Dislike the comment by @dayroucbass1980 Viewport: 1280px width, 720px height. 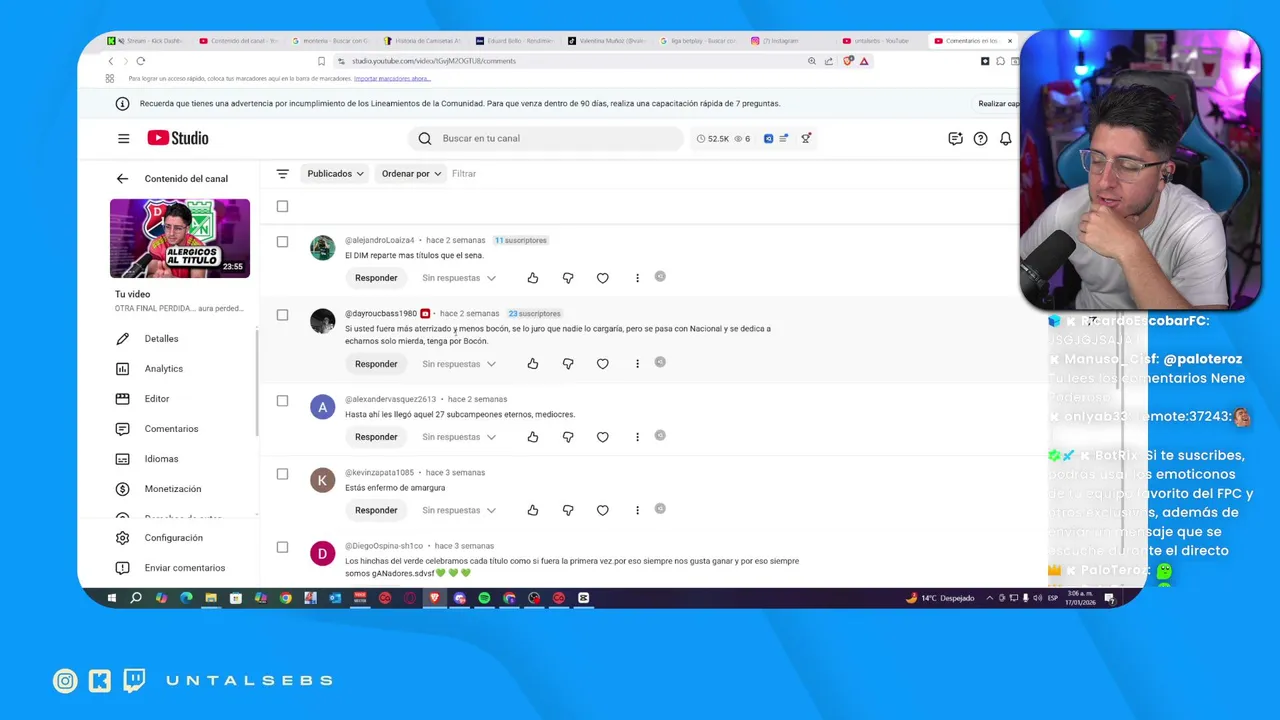pyautogui.click(x=568, y=364)
